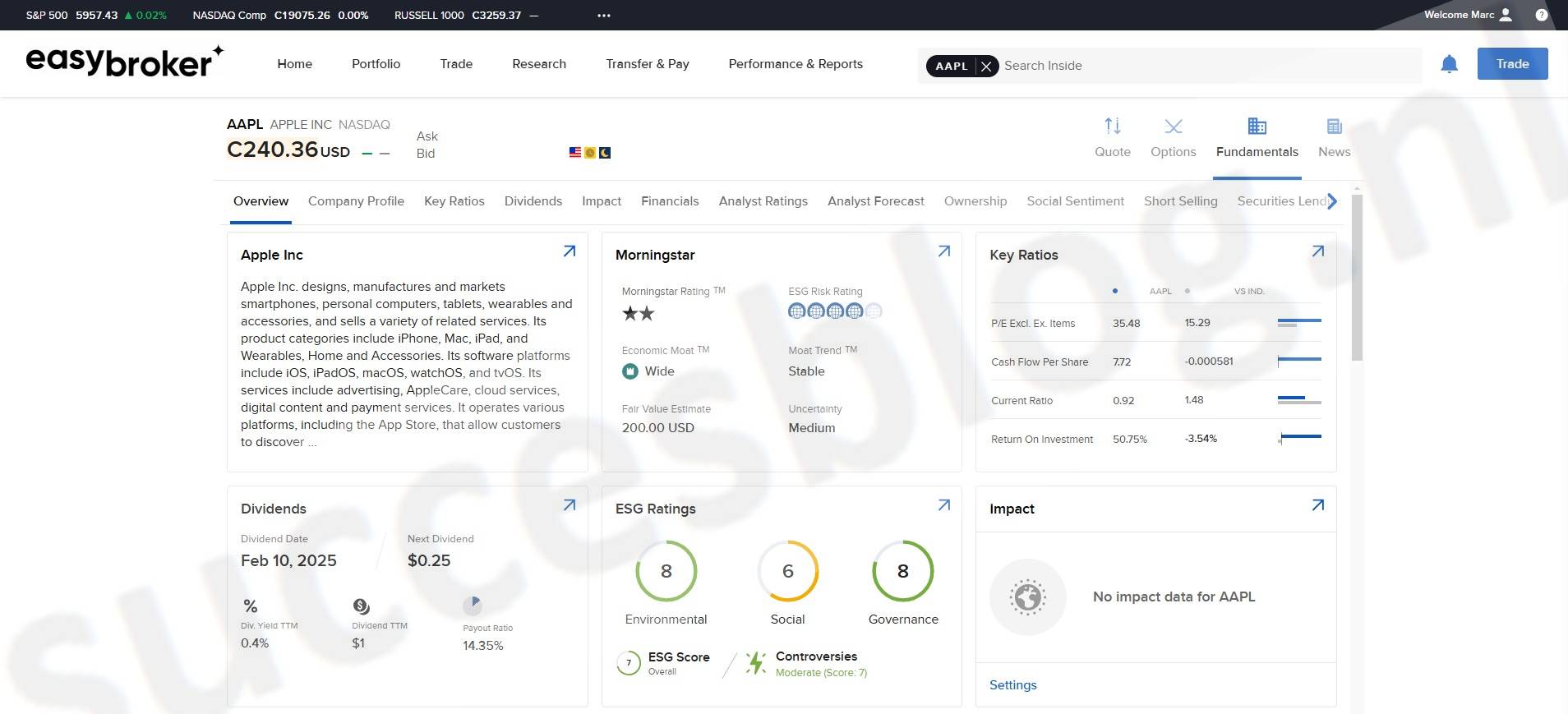Open the Impact Settings link

pos(1012,685)
